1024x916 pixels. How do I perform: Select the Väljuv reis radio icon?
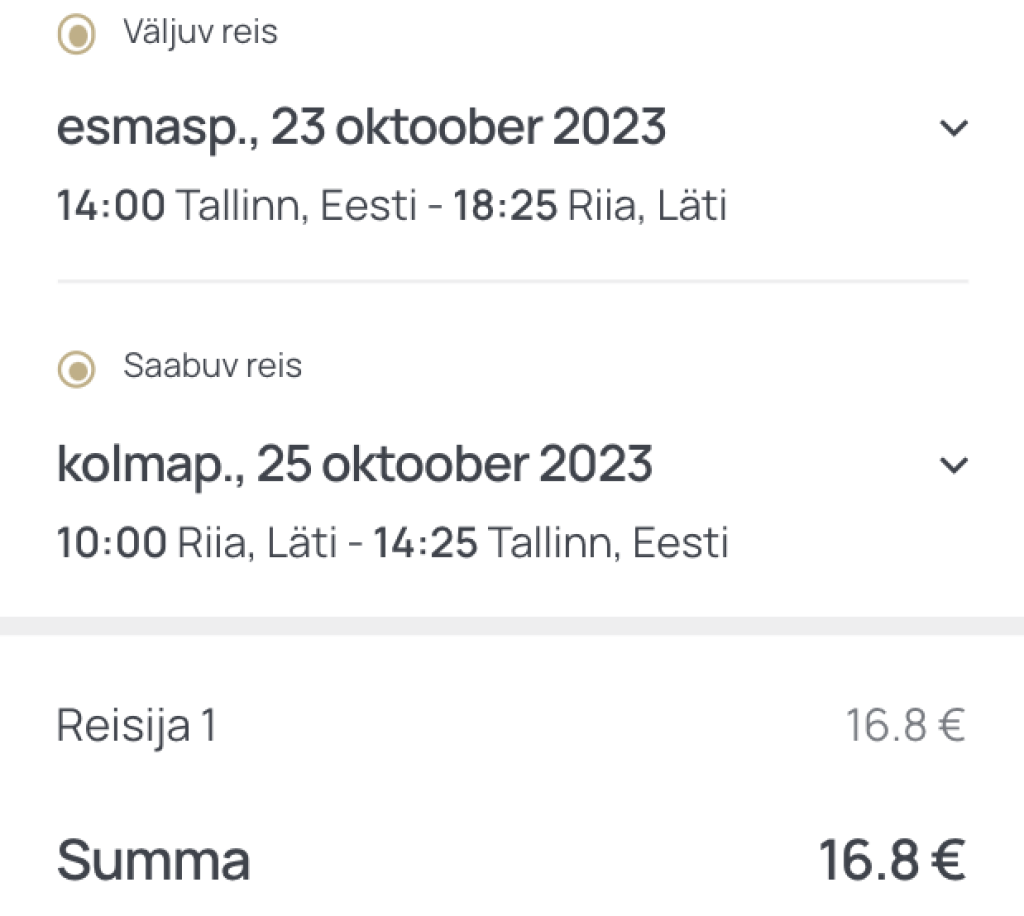[77, 36]
